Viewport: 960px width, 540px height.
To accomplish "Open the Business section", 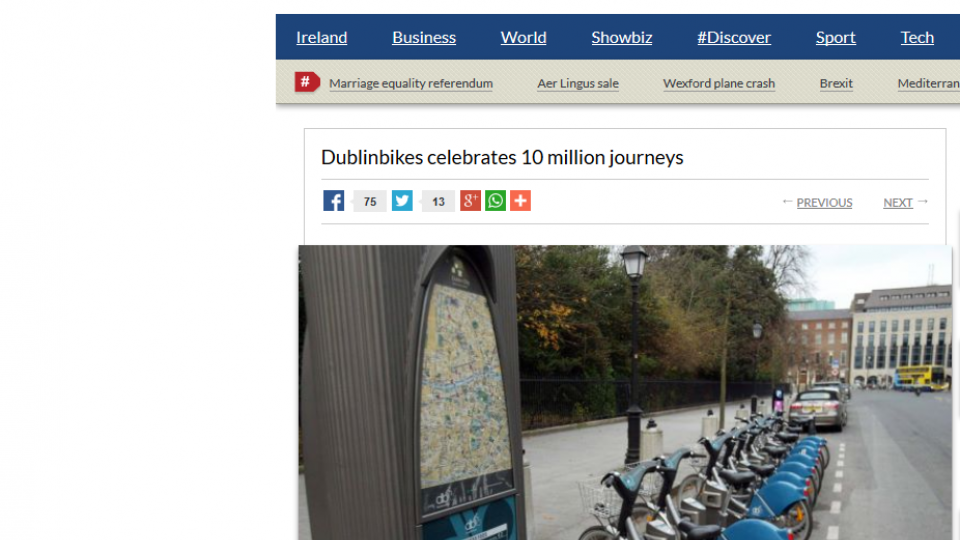I will point(424,37).
